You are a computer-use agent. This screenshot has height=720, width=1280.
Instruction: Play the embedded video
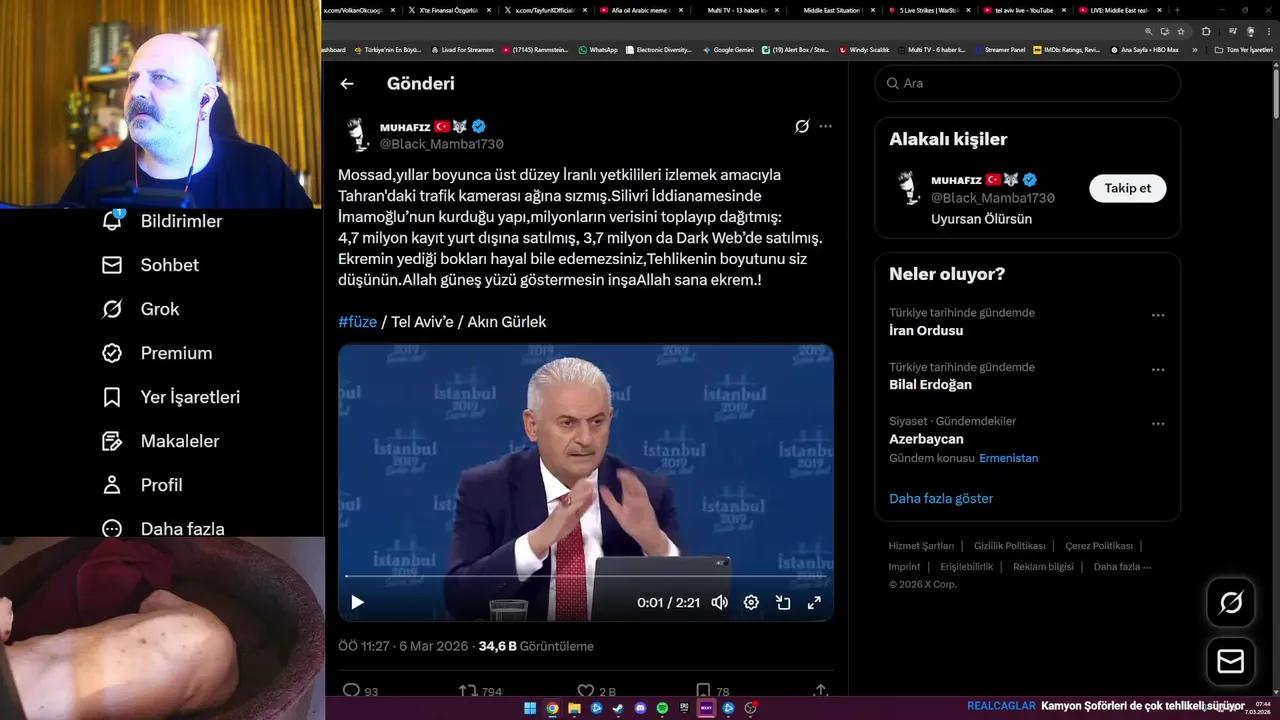(357, 602)
